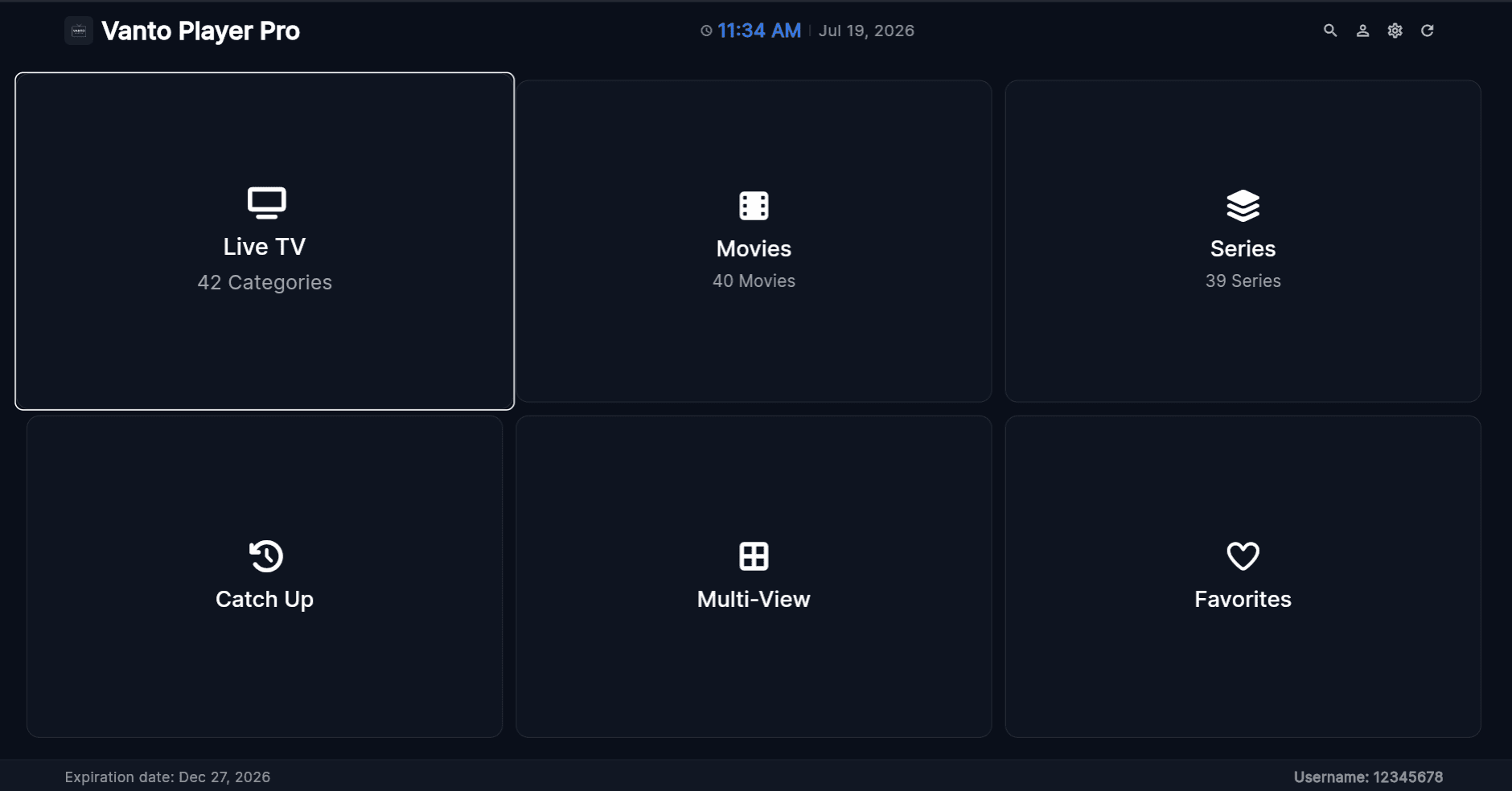
Task: Open the Multi-View card
Action: (754, 576)
